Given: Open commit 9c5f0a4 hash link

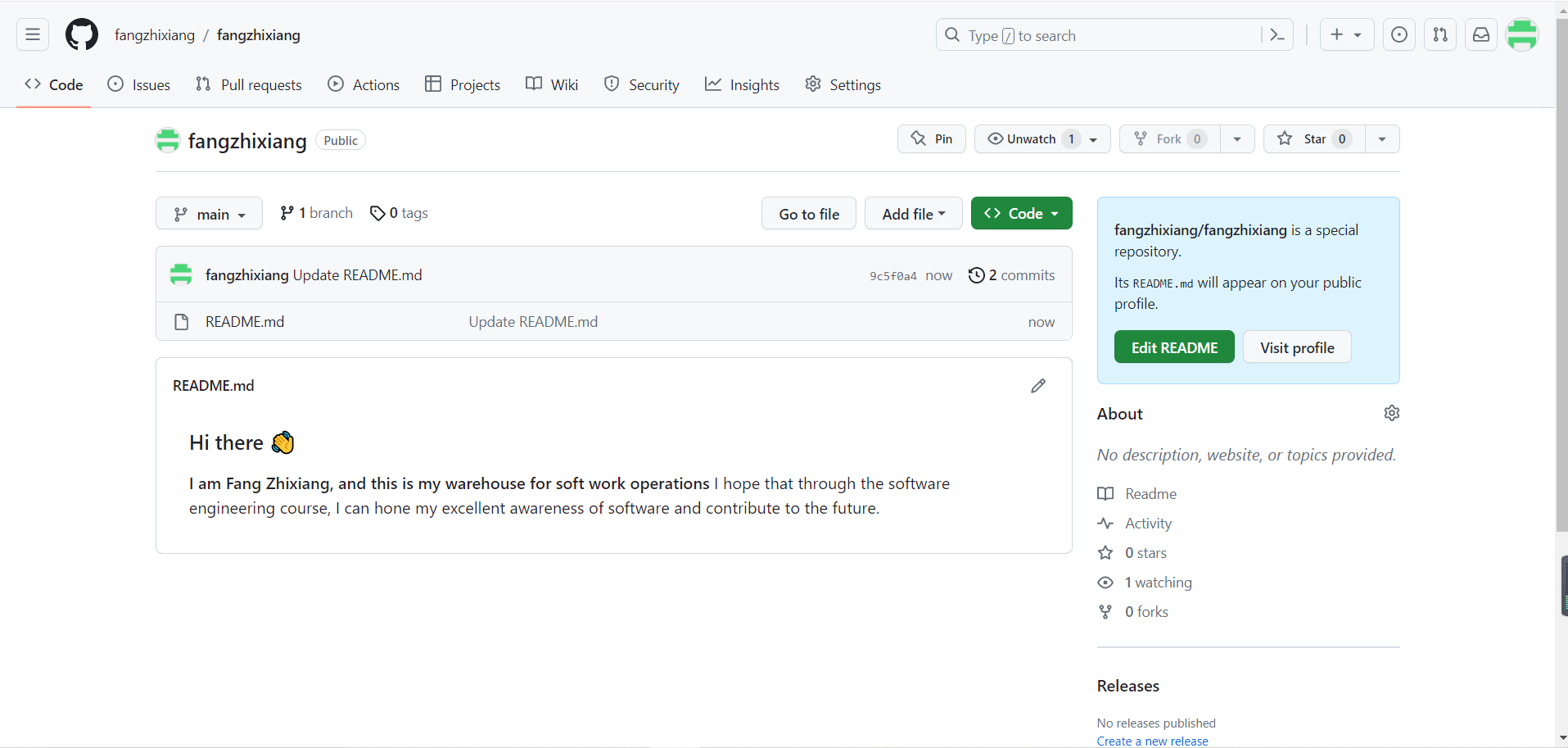Looking at the screenshot, I should [893, 276].
